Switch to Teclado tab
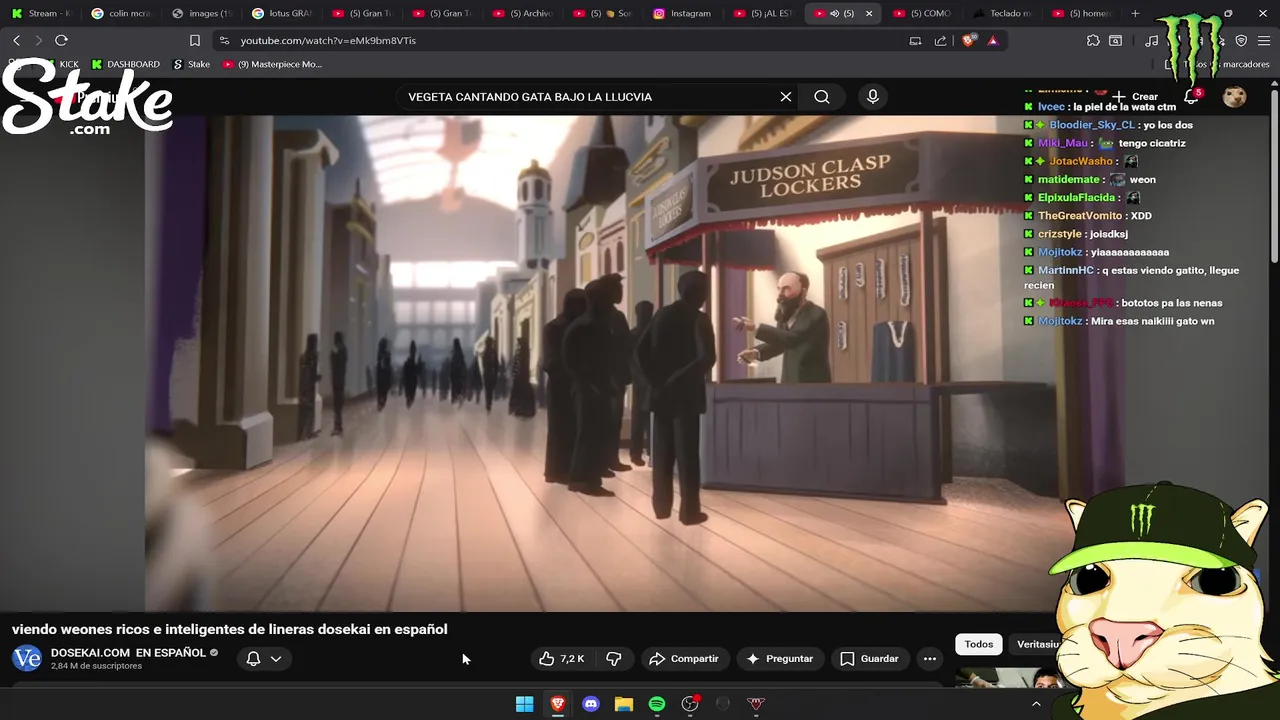1280x720 pixels. [x=1004, y=13]
